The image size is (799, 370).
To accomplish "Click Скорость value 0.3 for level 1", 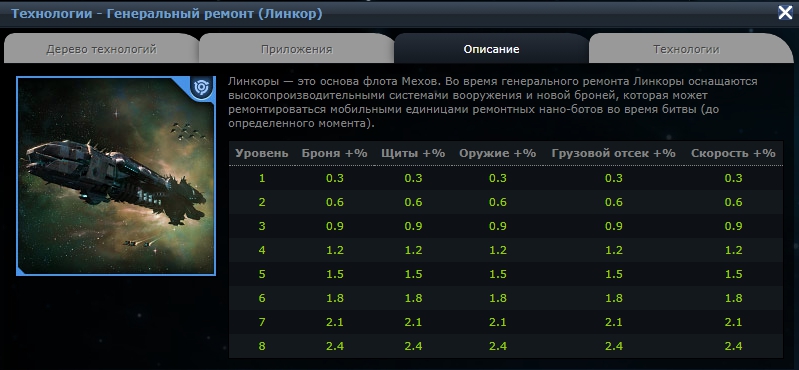I will pyautogui.click(x=733, y=178).
